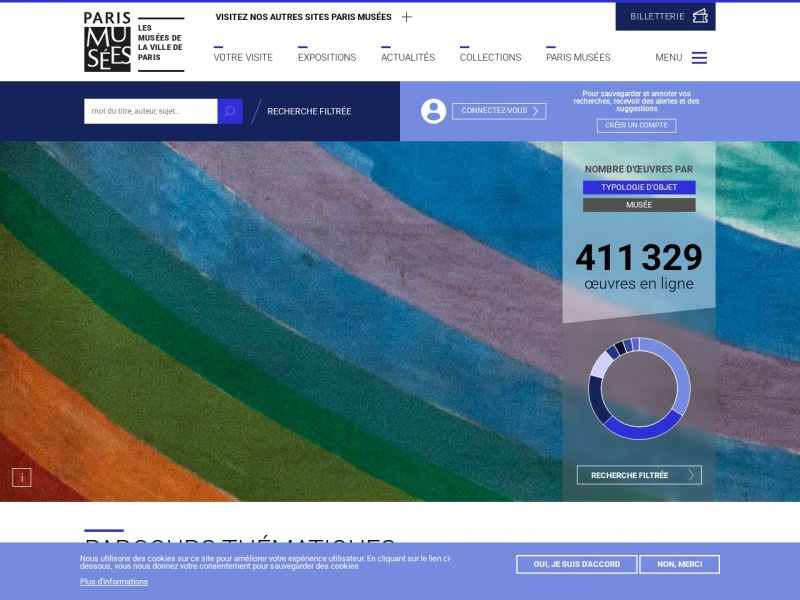This screenshot has width=800, height=600.
Task: Open the hamburger menu icon
Action: coord(699,58)
